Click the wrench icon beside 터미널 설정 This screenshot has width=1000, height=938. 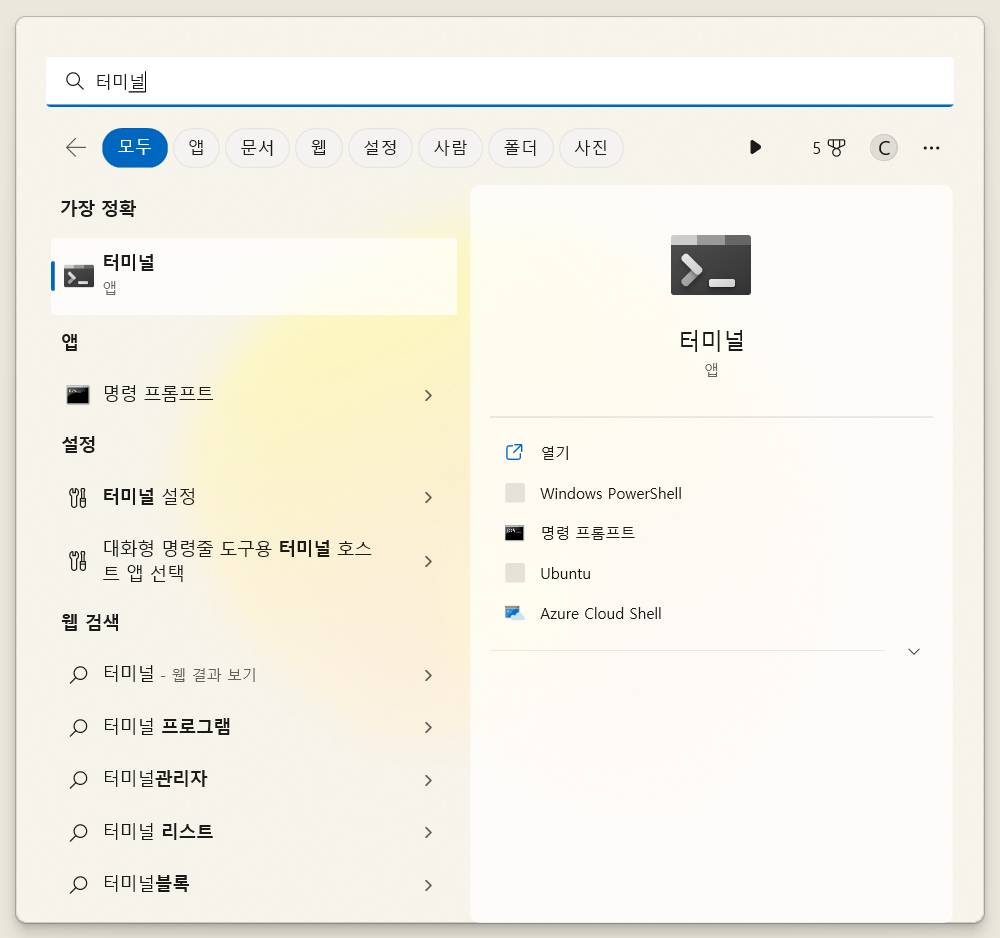click(x=78, y=497)
